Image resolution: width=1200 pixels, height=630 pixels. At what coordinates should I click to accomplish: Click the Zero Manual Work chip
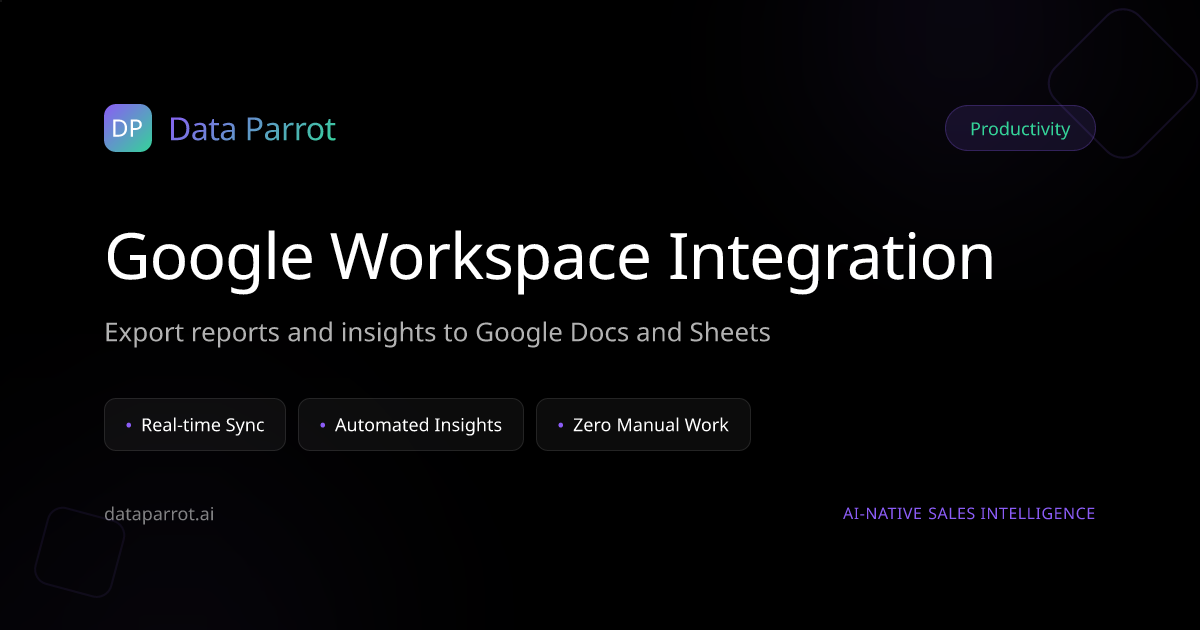(x=643, y=425)
